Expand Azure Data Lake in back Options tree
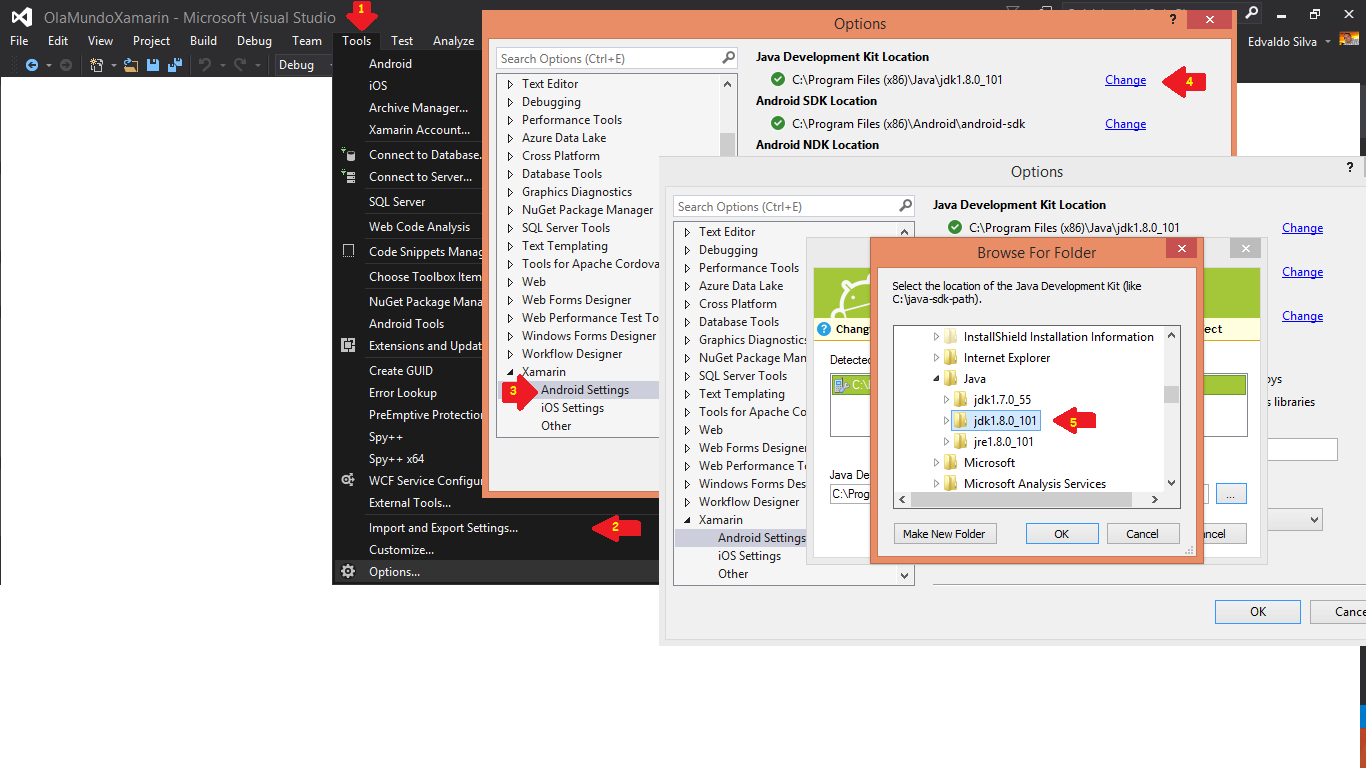 coord(510,138)
